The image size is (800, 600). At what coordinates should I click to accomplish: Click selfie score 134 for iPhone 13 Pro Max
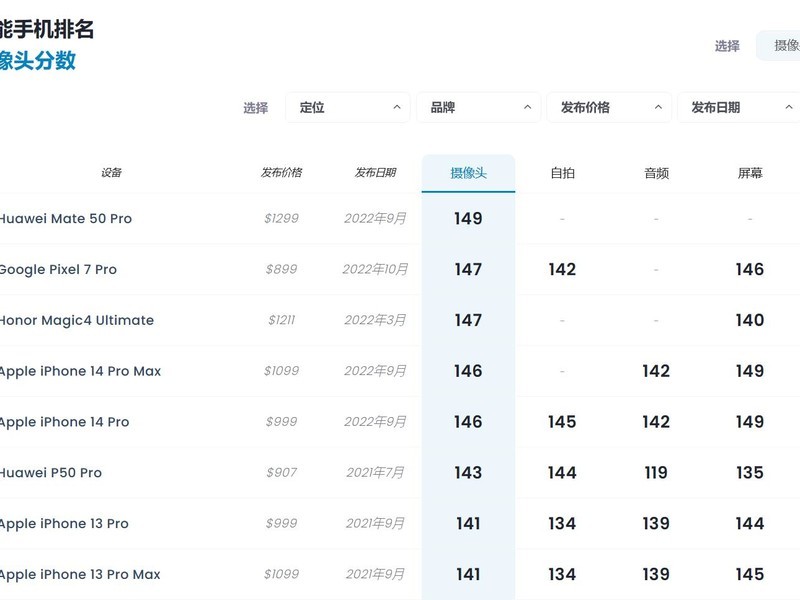562,574
